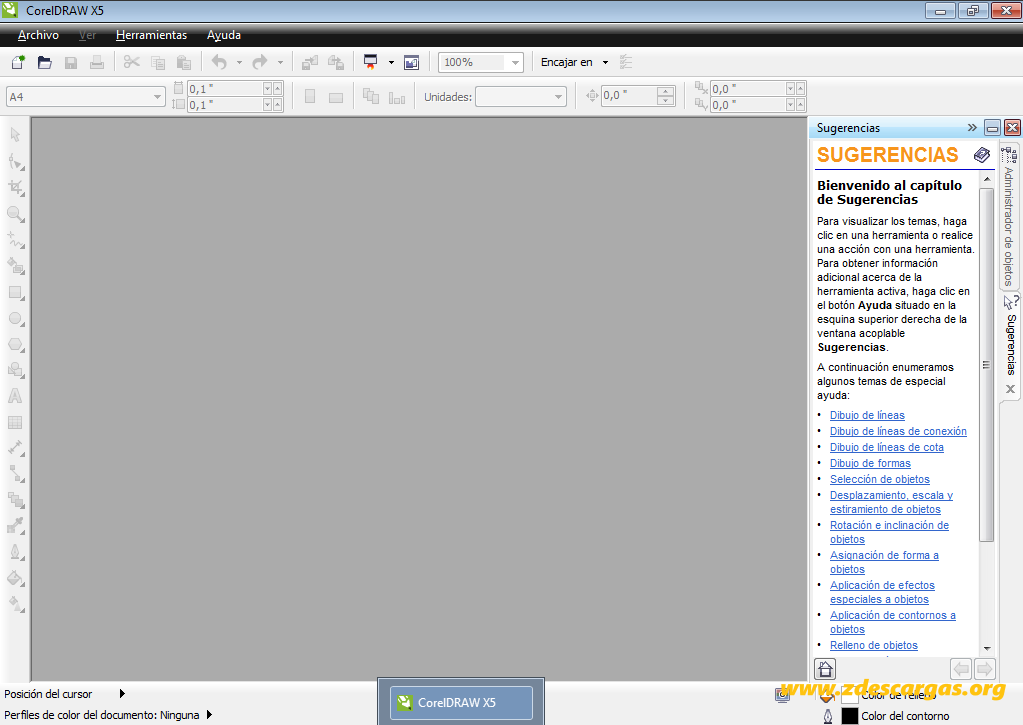Select the Crop tool
Viewport: 1023px width, 725px height.
tap(16, 188)
